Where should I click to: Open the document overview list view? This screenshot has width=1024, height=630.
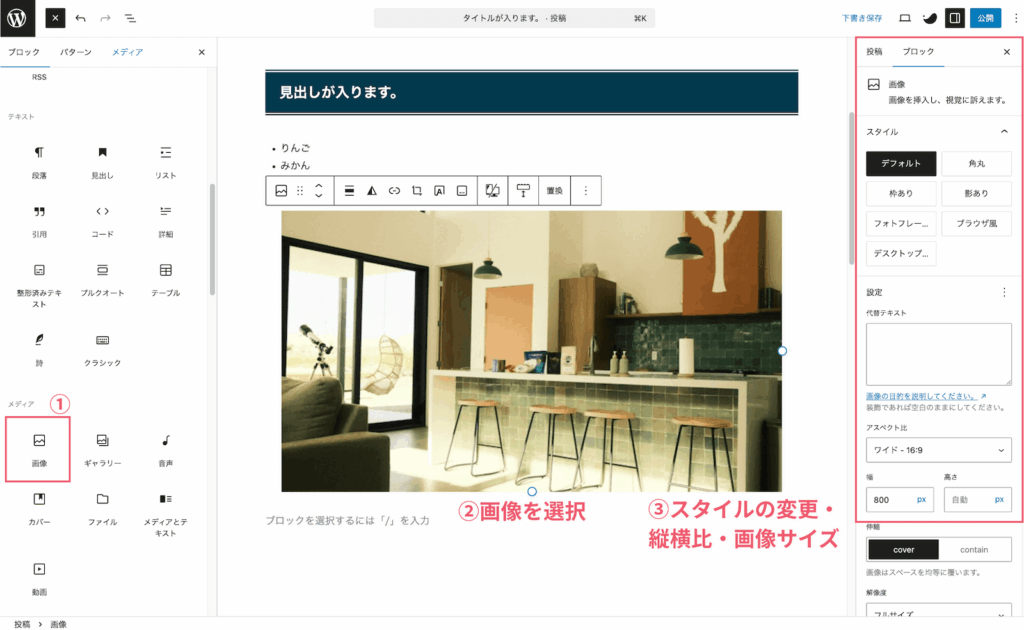[131, 18]
